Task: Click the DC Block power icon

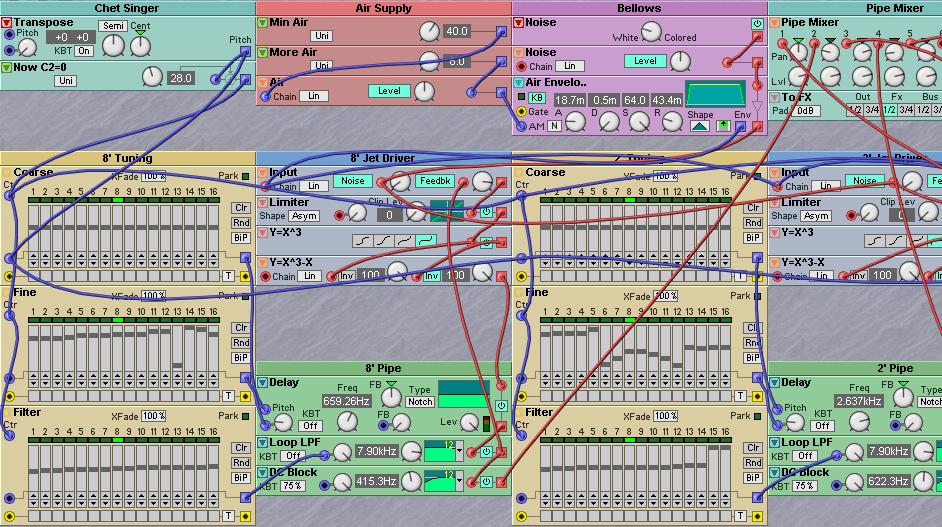Action: [486, 481]
